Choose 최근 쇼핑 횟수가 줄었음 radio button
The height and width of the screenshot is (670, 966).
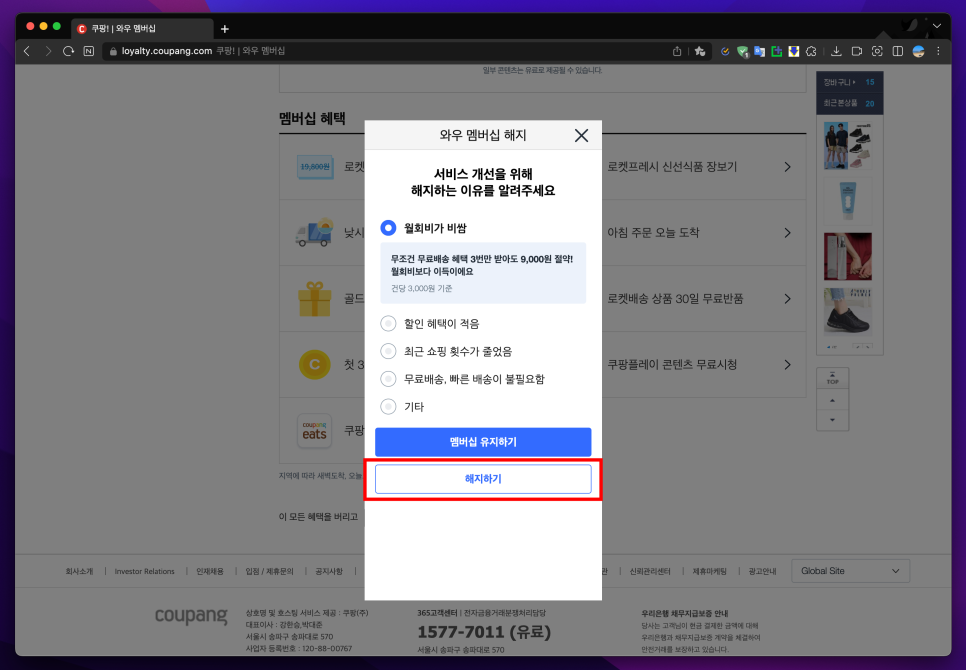[388, 352]
